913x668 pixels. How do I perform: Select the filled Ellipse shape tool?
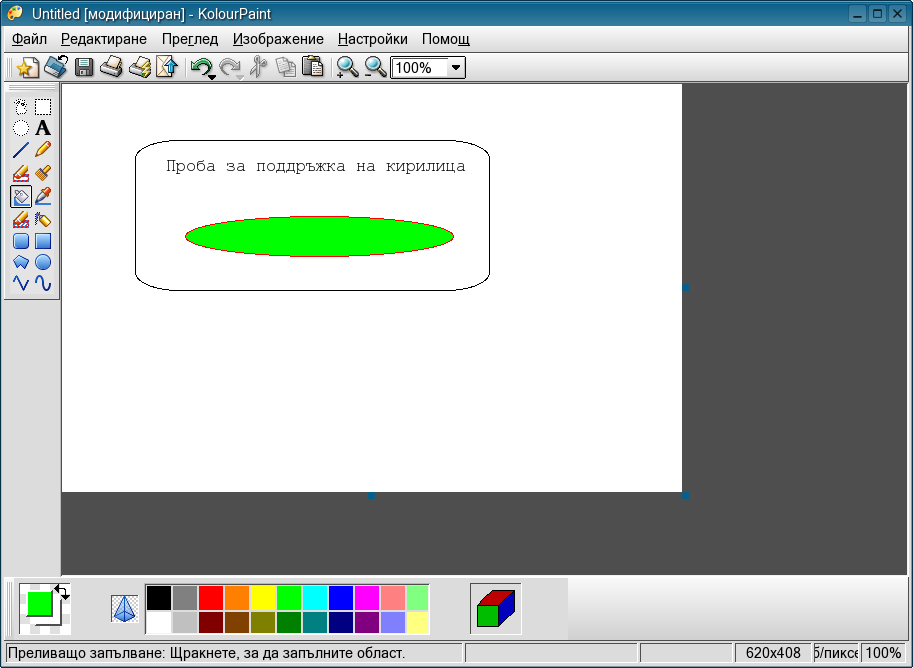coord(43,262)
